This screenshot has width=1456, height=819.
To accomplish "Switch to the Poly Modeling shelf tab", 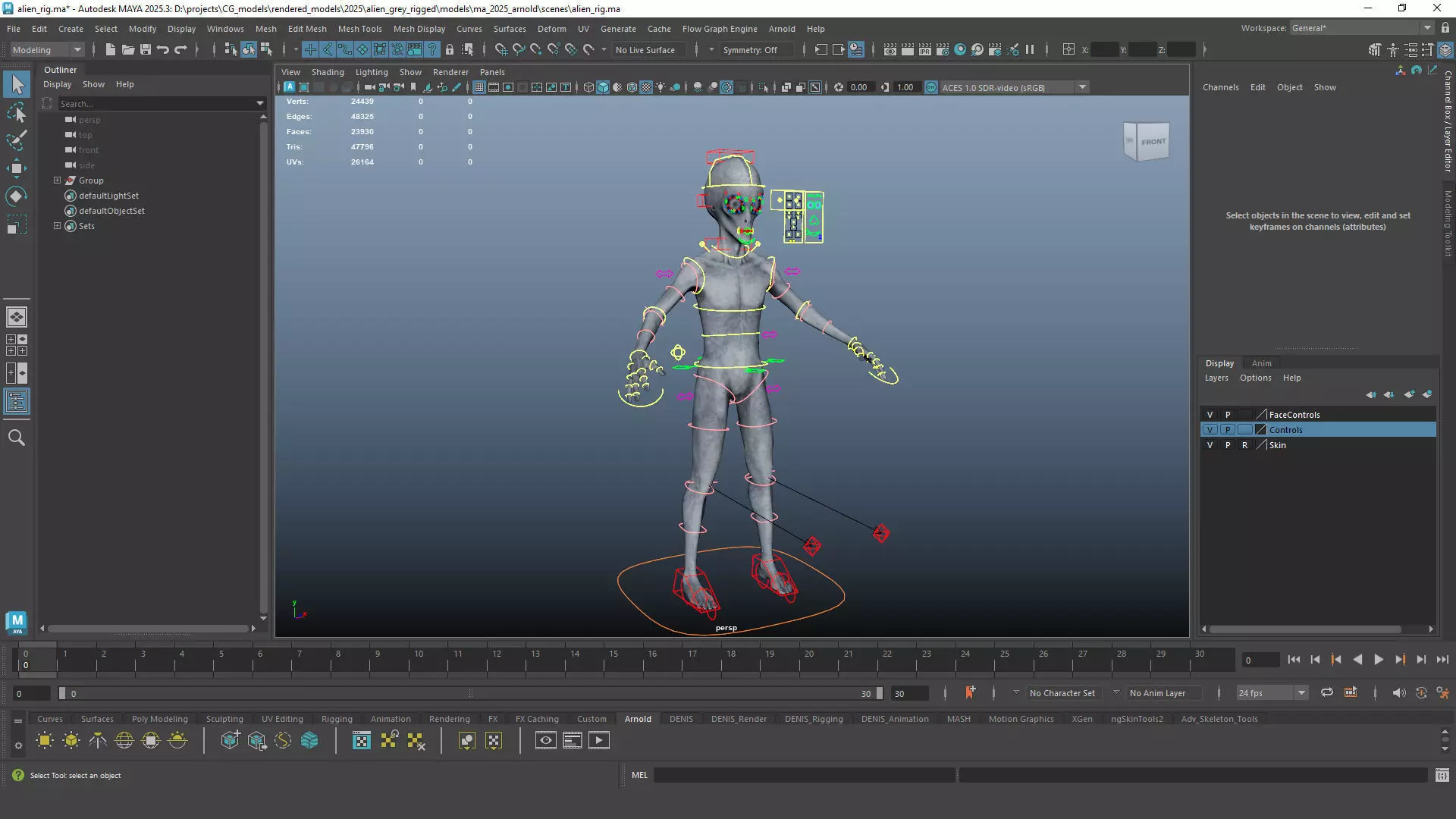I will [159, 719].
